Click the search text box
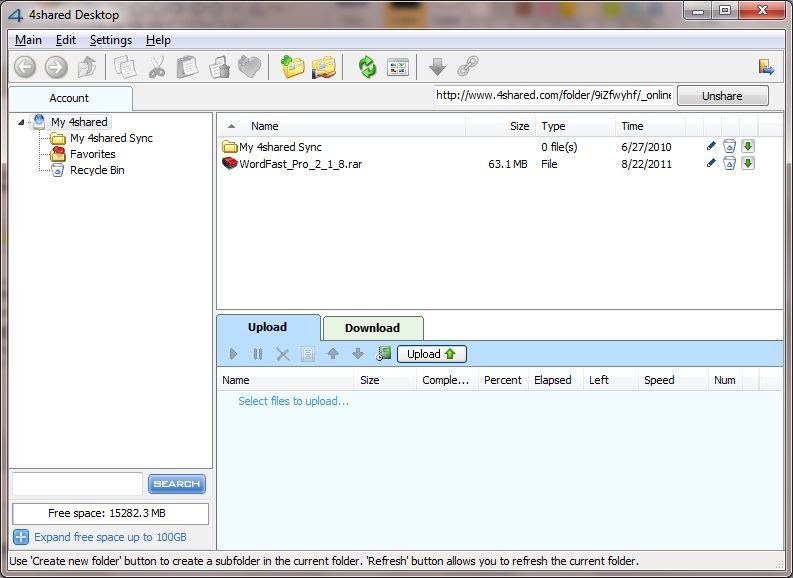793x578 pixels. point(77,484)
